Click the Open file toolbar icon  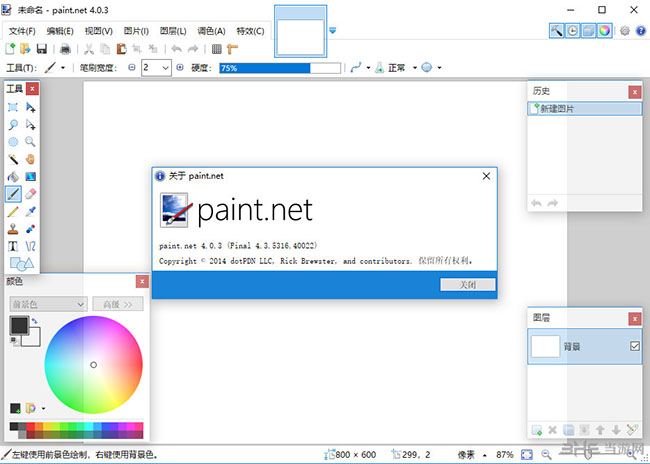click(x=26, y=49)
